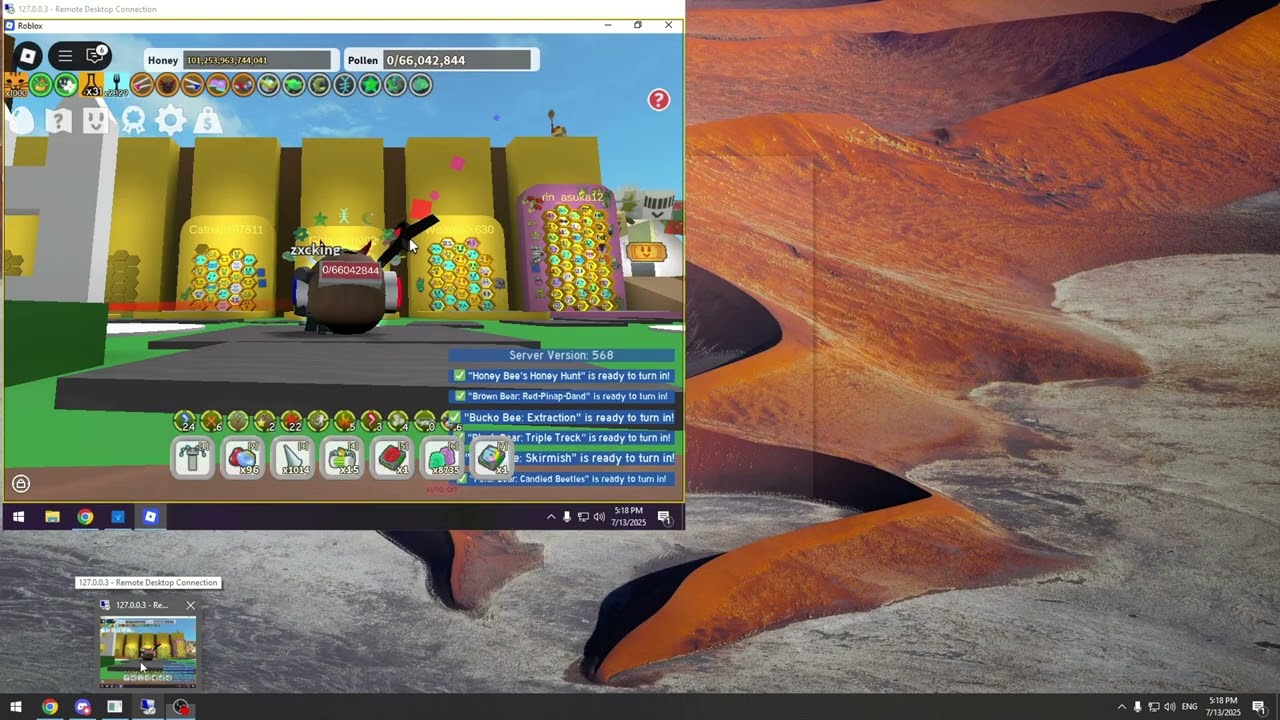
Task: Select Remote Desktop in host taskbar
Action: coord(148,707)
